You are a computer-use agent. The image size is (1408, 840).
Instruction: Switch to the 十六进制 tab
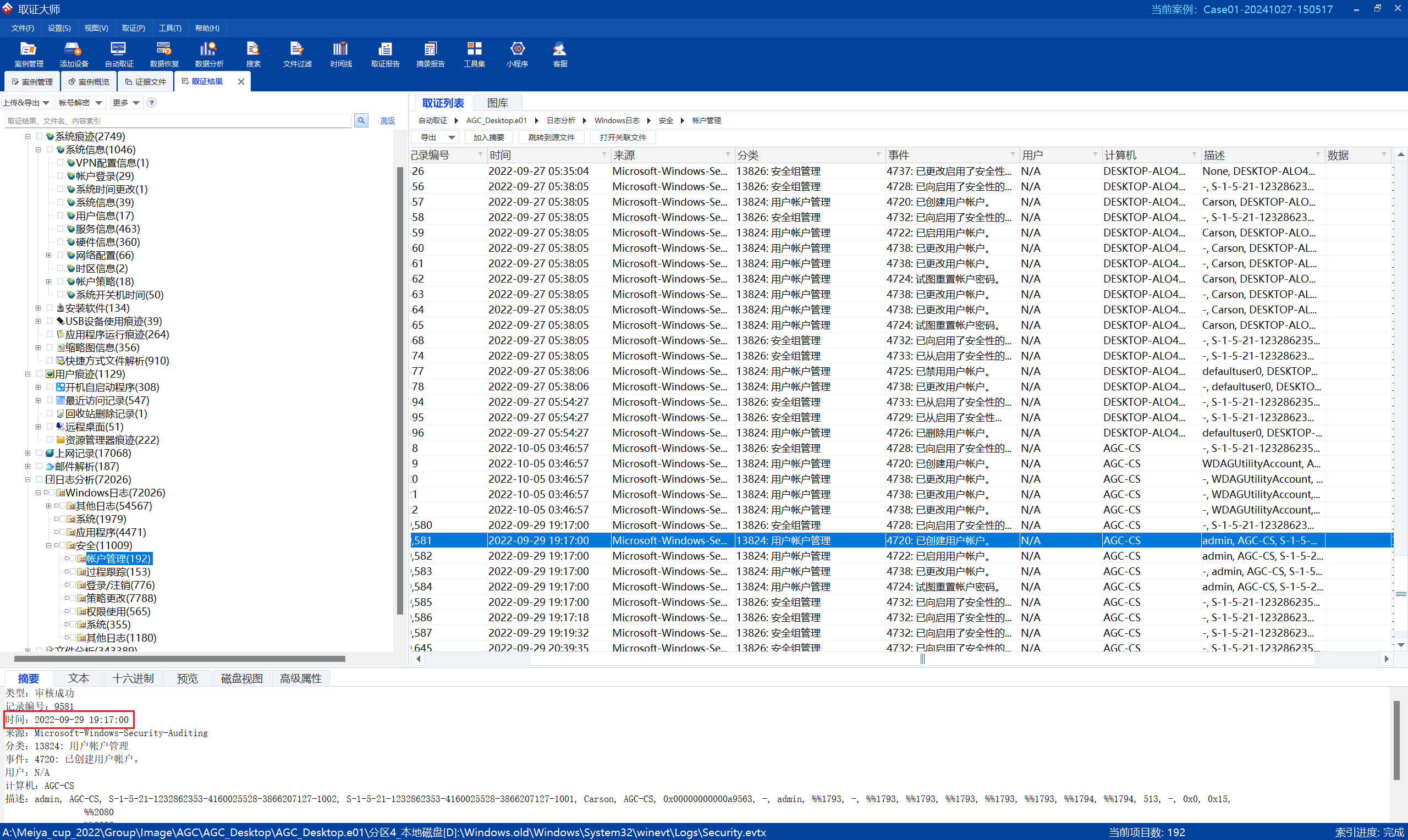click(x=133, y=678)
